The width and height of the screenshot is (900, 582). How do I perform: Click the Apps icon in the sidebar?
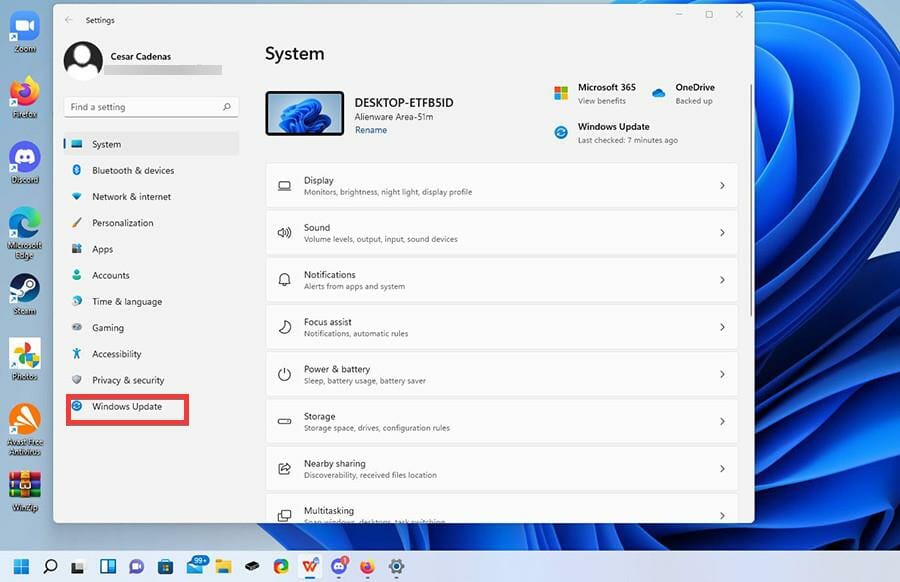pyautogui.click(x=76, y=249)
